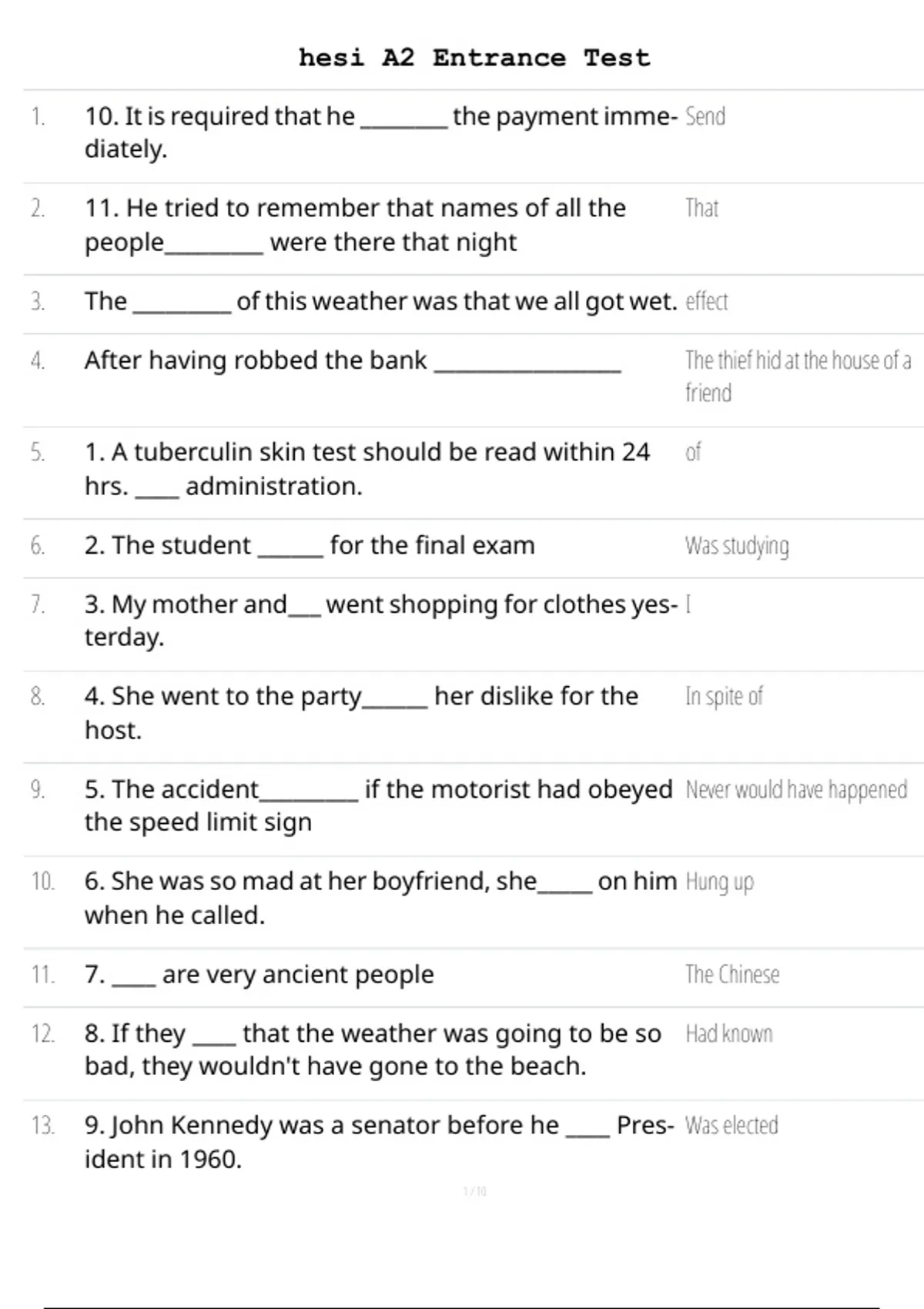Screen dimensions: 924x1309
Task: Click the answer 'That' in row 2
Action: pos(701,209)
